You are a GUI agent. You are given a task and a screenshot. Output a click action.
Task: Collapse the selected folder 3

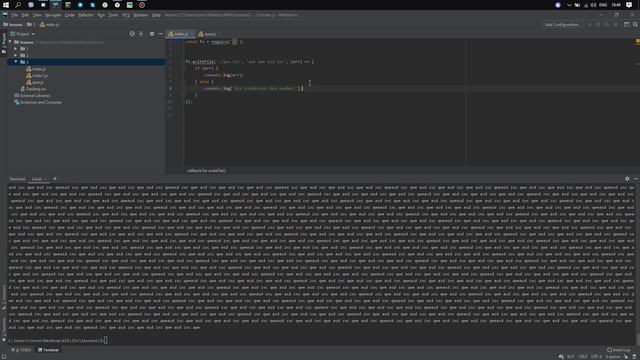(x=16, y=62)
